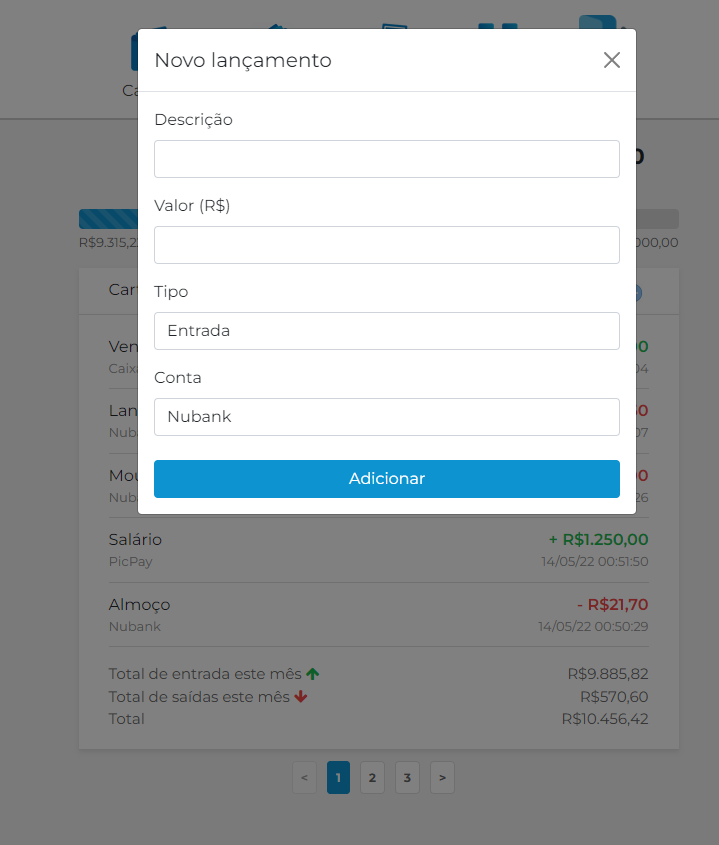
Task: Select the Salário transaction entry
Action: (378, 550)
